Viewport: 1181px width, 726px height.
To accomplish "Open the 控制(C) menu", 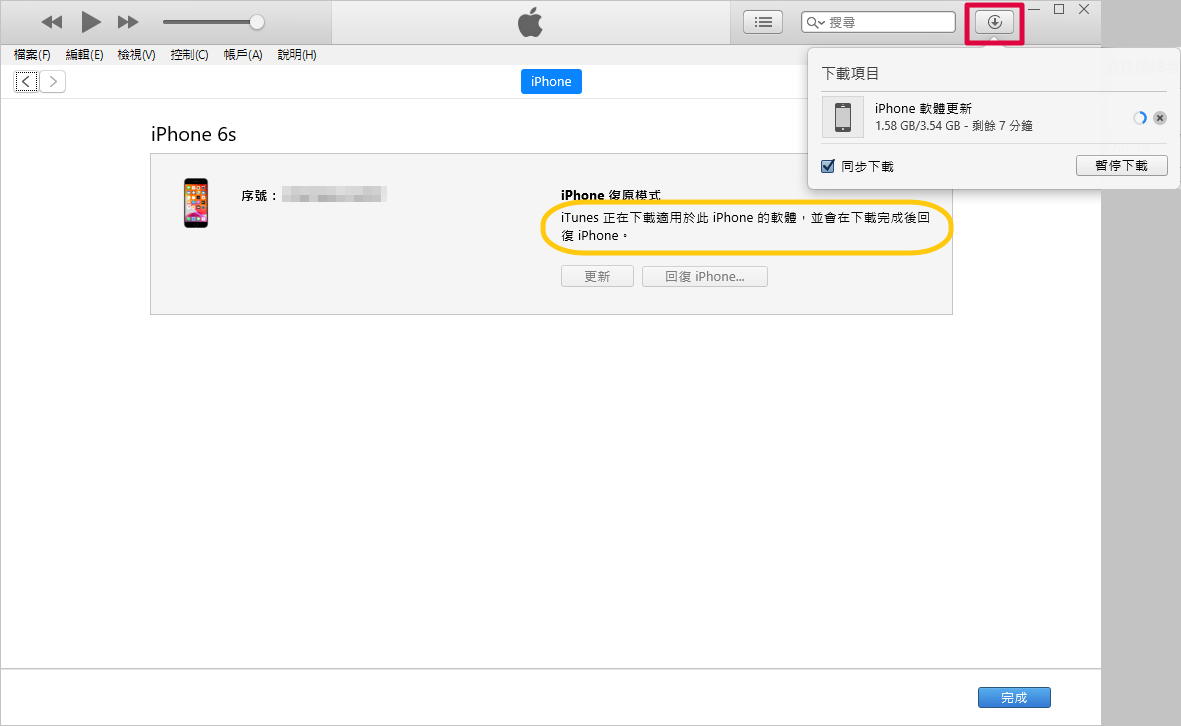I will 189,55.
